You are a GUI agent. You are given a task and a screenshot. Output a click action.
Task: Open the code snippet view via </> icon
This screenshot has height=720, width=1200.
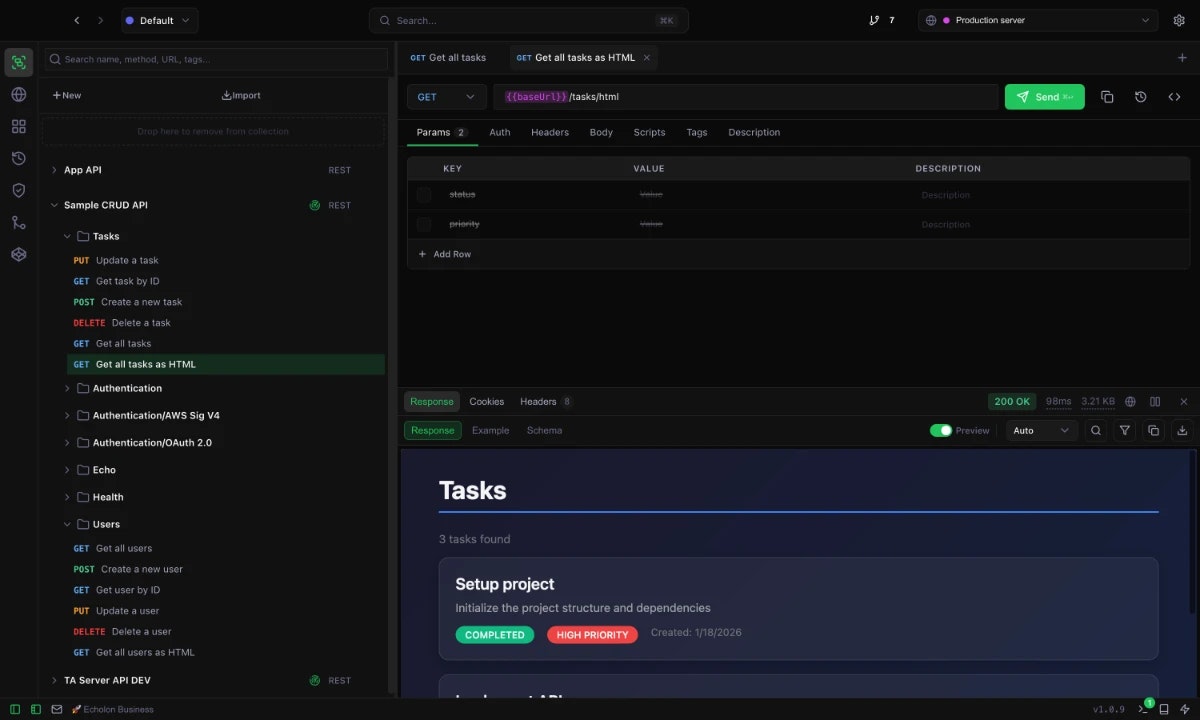[x=1174, y=96]
